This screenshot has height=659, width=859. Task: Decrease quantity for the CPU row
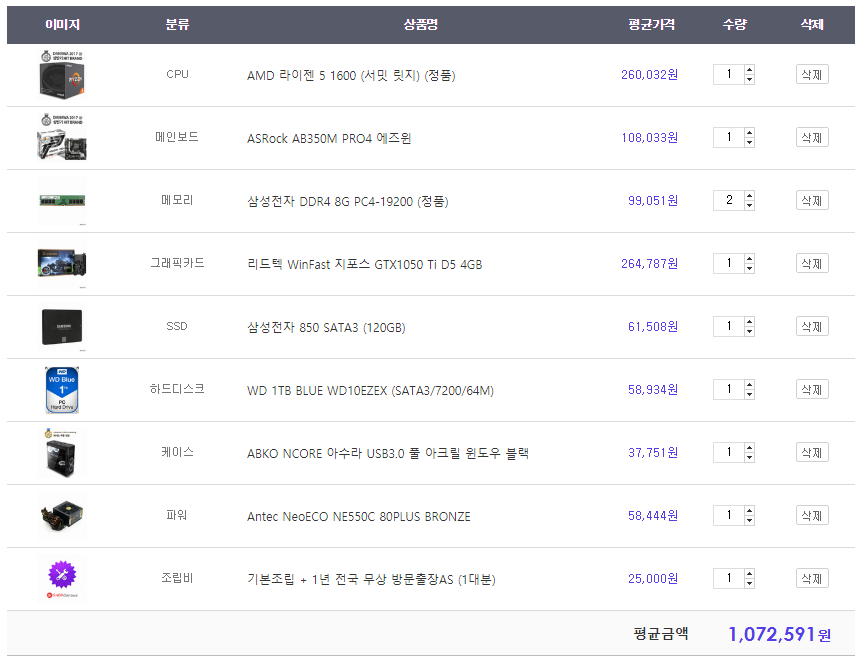[x=749, y=79]
